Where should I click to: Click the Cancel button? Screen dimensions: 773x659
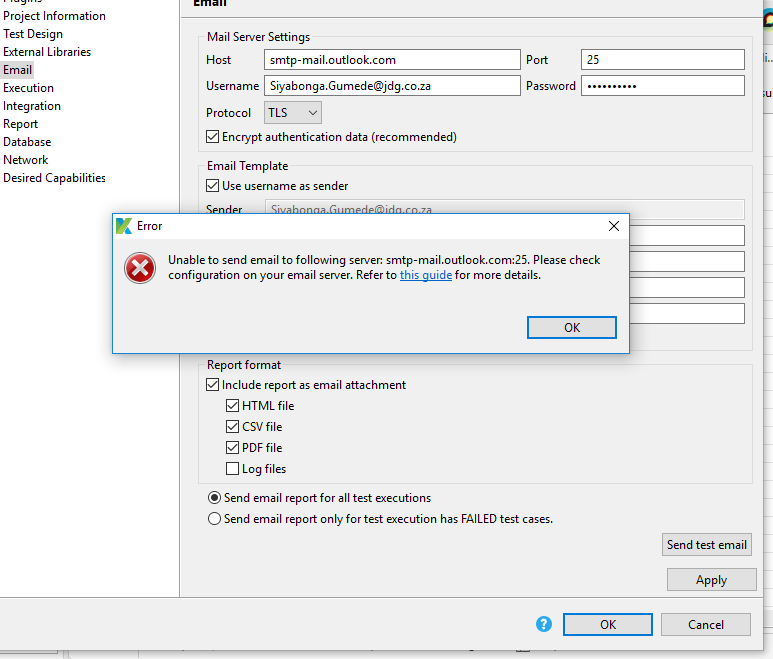[706, 625]
